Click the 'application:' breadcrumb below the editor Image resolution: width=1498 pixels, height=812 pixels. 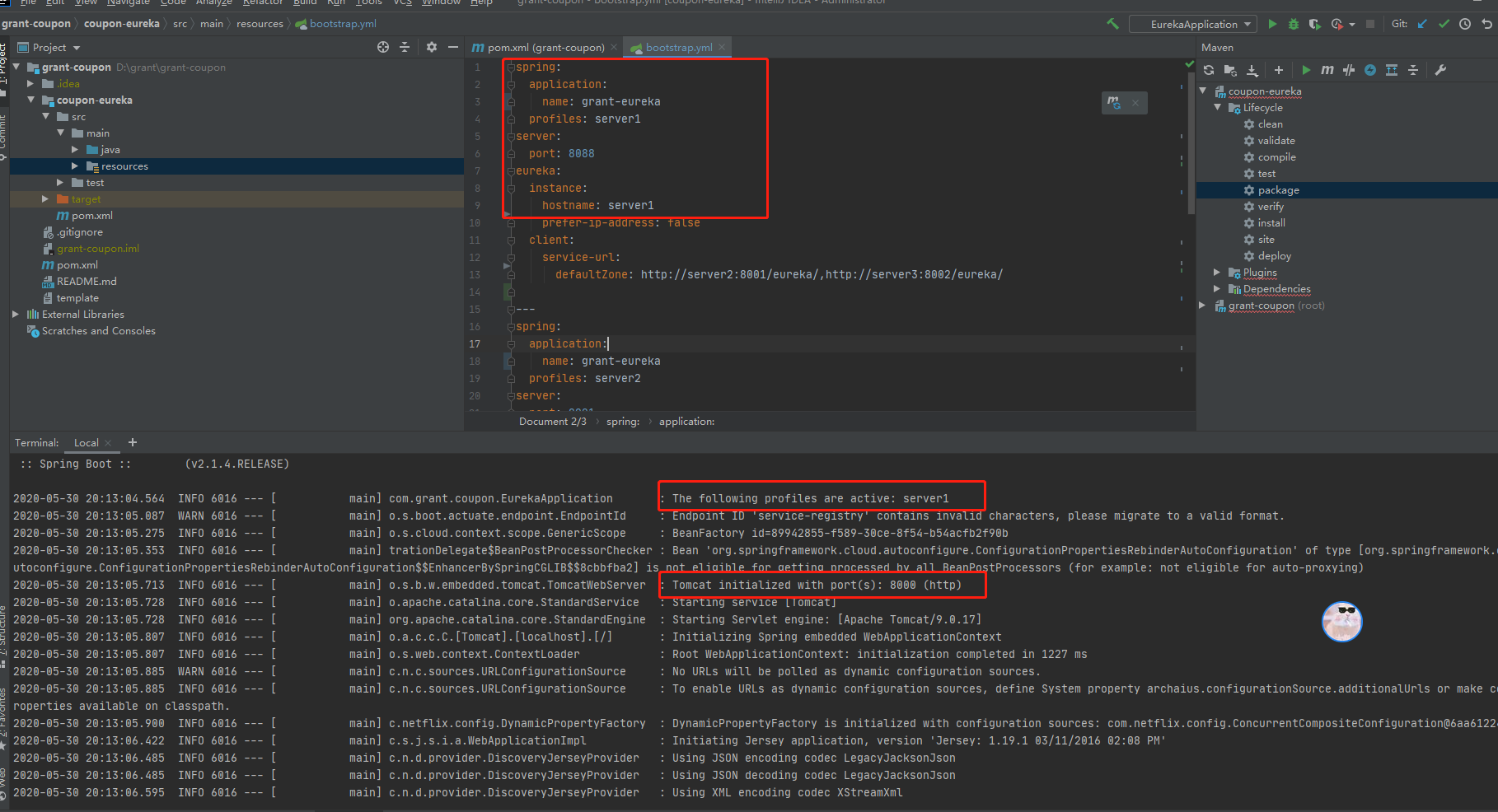686,421
